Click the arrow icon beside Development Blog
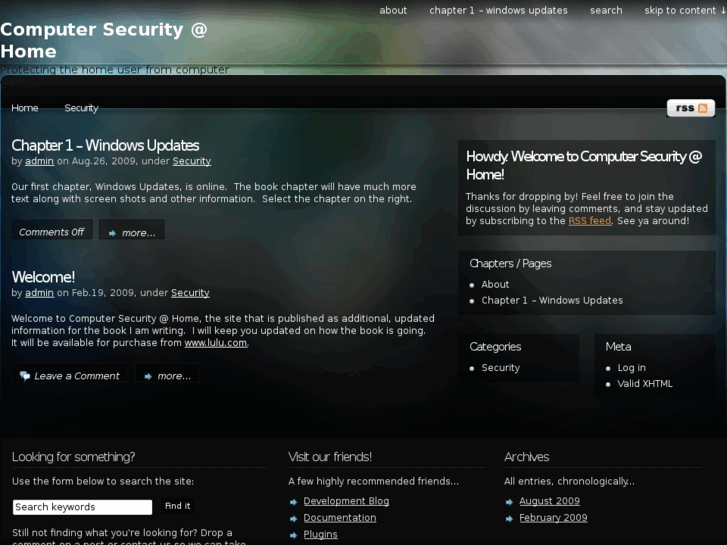This screenshot has height=545, width=727. click(293, 502)
